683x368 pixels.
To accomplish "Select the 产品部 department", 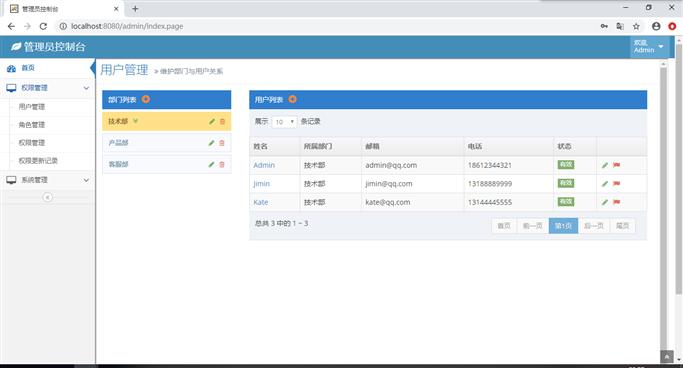I will pos(118,143).
